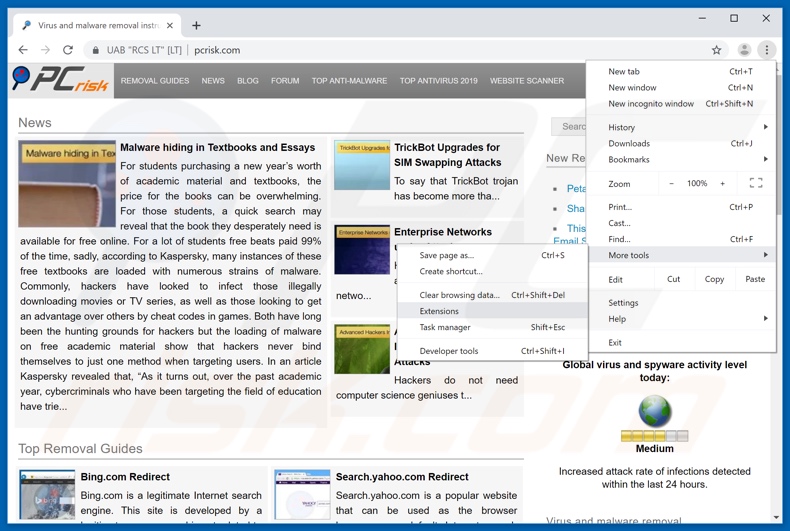The image size is (790, 531).
Task: Select New window menu item
Action: click(x=681, y=88)
